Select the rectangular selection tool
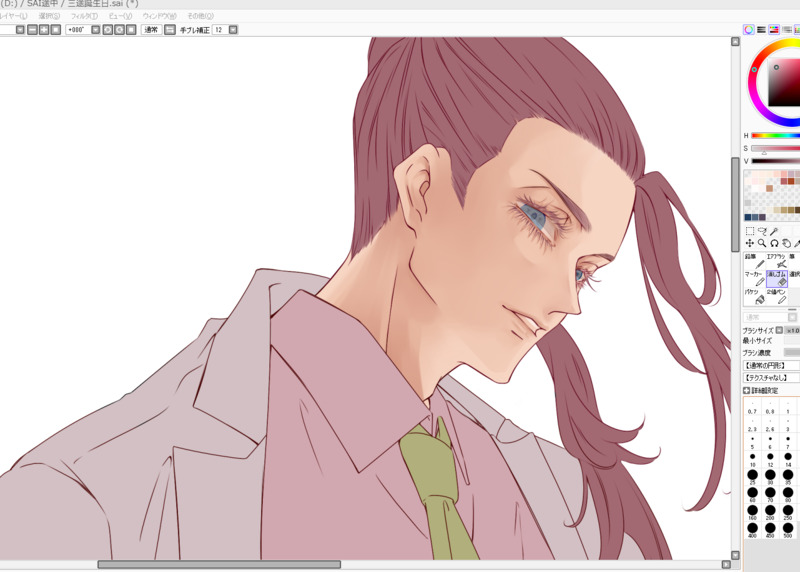The width and height of the screenshot is (800, 572). pyautogui.click(x=749, y=231)
